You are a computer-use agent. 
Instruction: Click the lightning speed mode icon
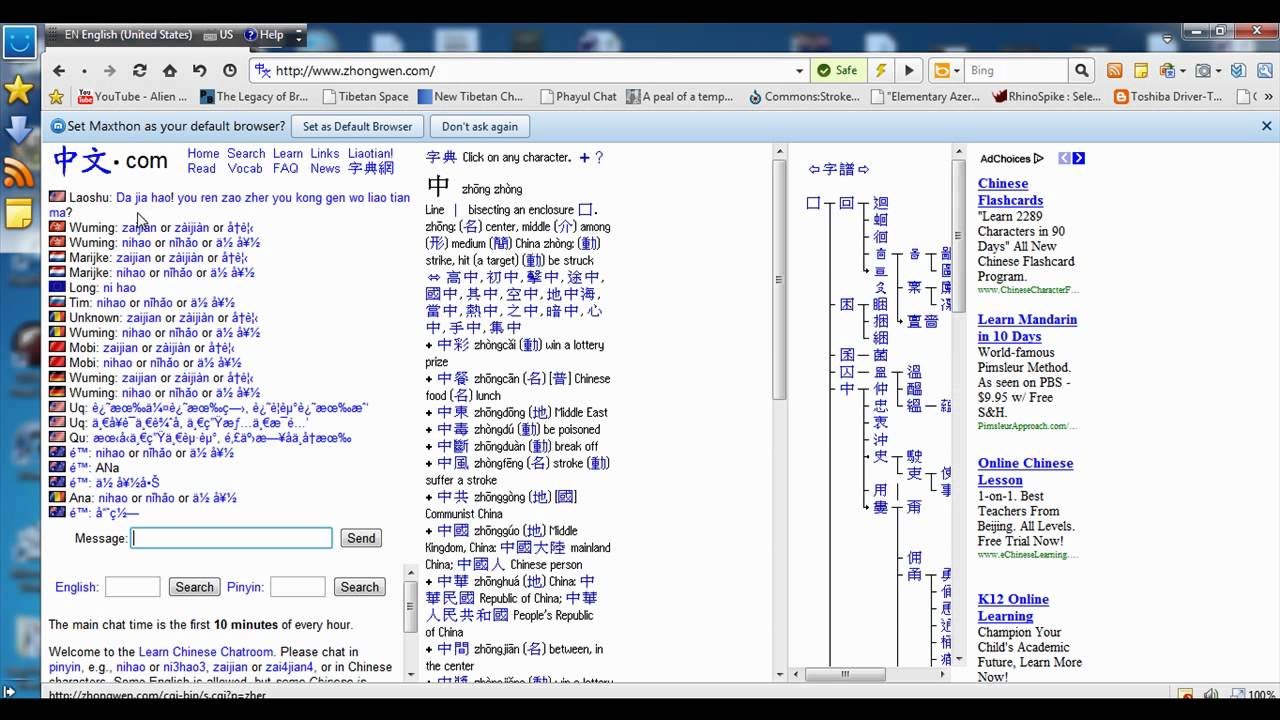click(x=881, y=70)
